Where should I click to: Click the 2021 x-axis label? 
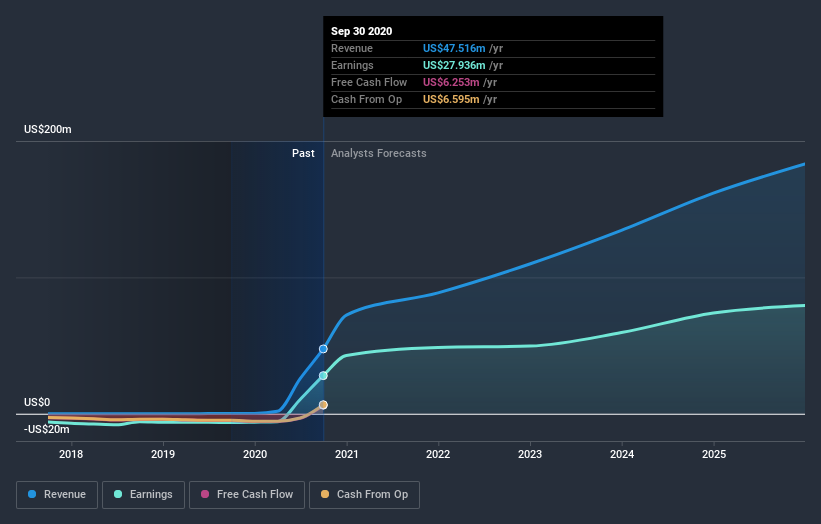[x=347, y=454]
